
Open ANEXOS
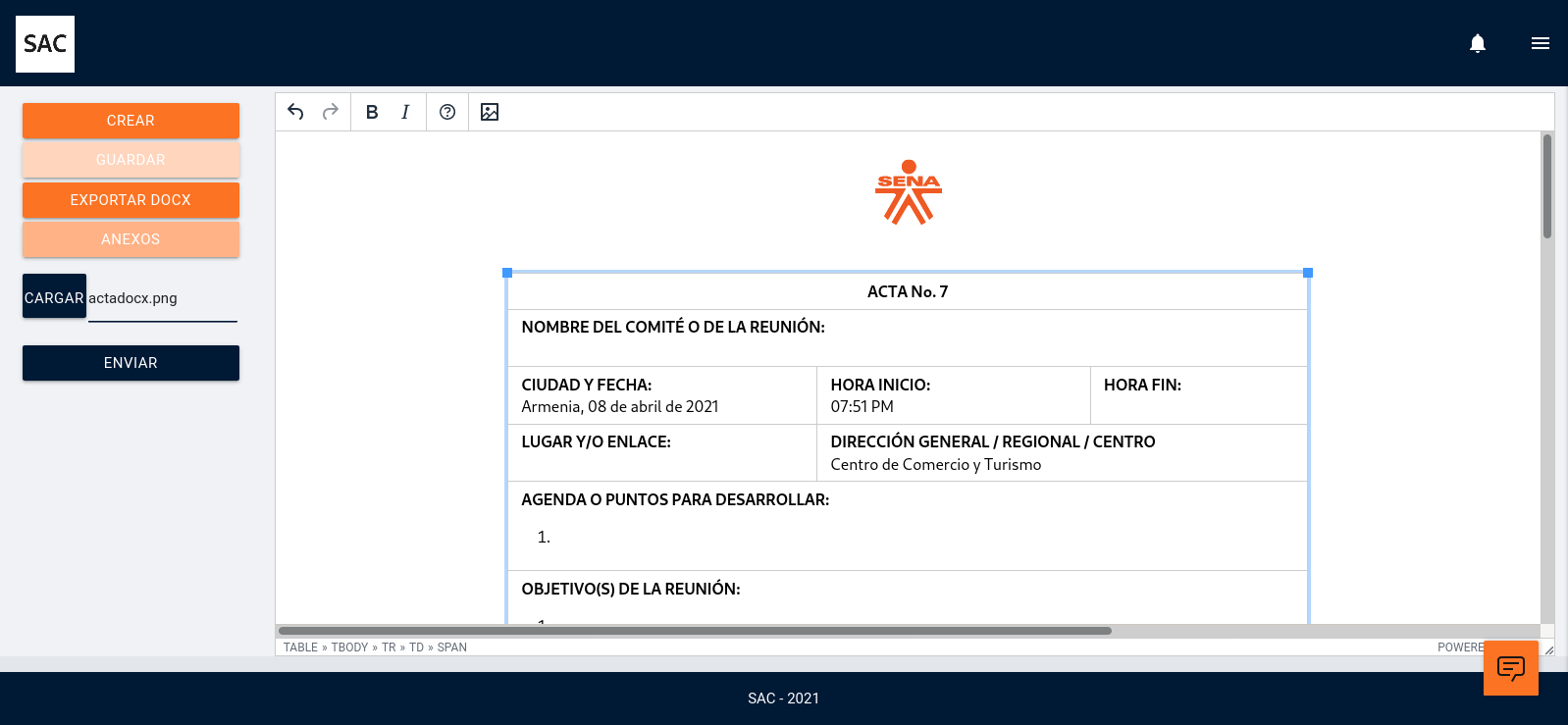pyautogui.click(x=131, y=239)
